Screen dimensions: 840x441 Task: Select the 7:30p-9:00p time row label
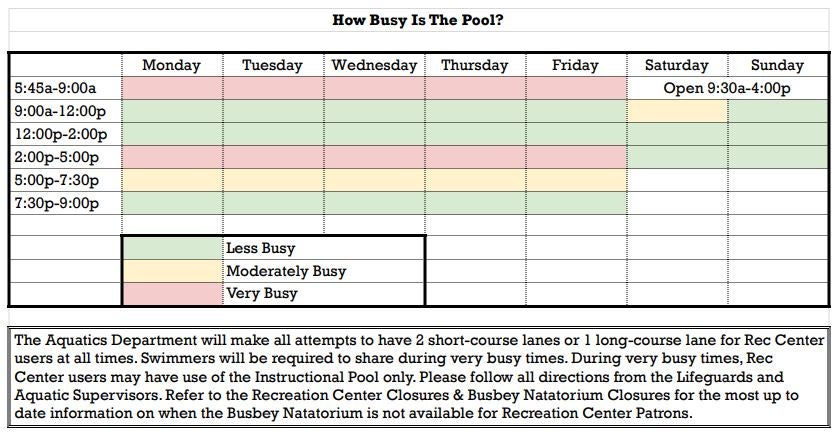click(57, 203)
